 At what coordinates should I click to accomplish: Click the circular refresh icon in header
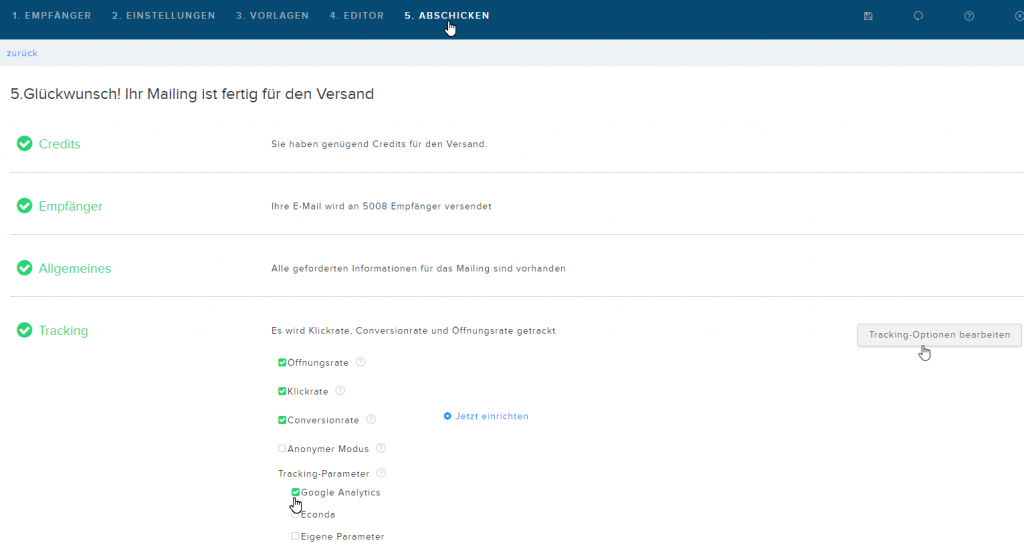[918, 16]
